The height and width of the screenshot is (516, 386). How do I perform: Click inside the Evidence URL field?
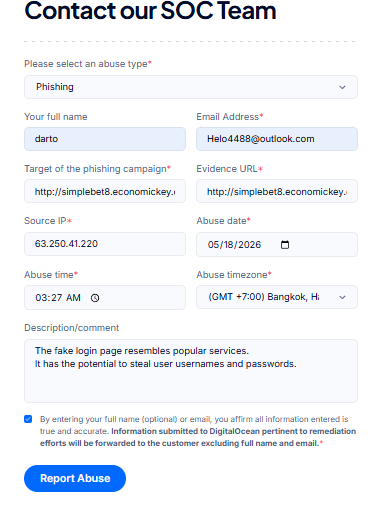click(277, 191)
